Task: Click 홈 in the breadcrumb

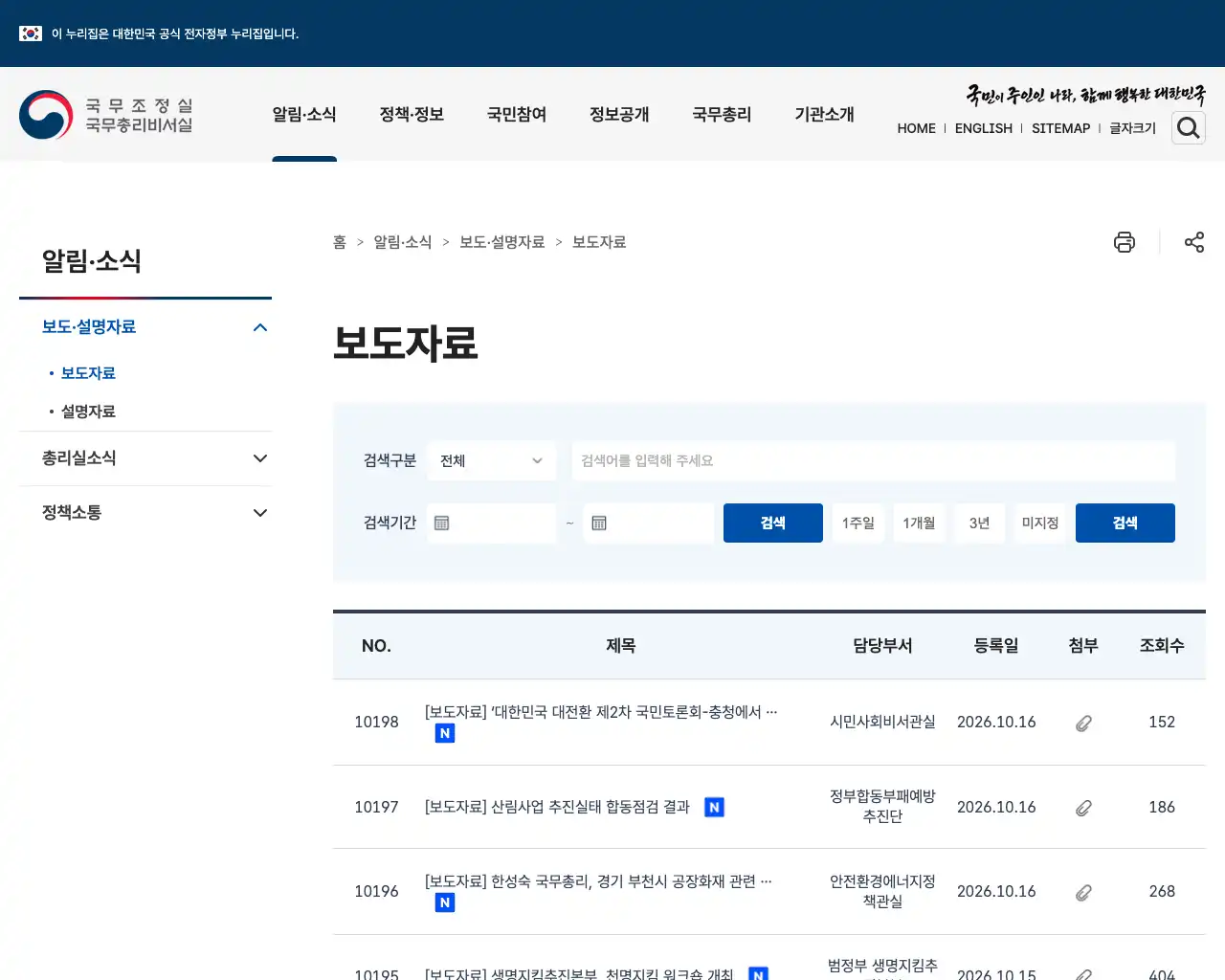Action: (340, 242)
